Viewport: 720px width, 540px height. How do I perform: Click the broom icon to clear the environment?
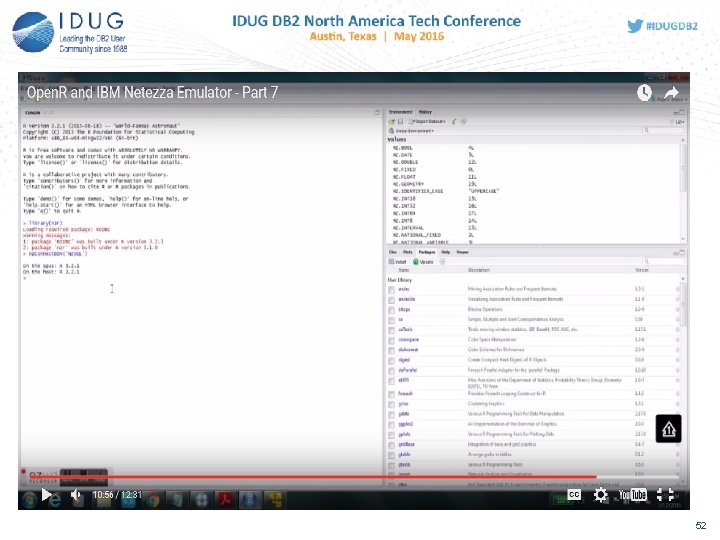(454, 121)
